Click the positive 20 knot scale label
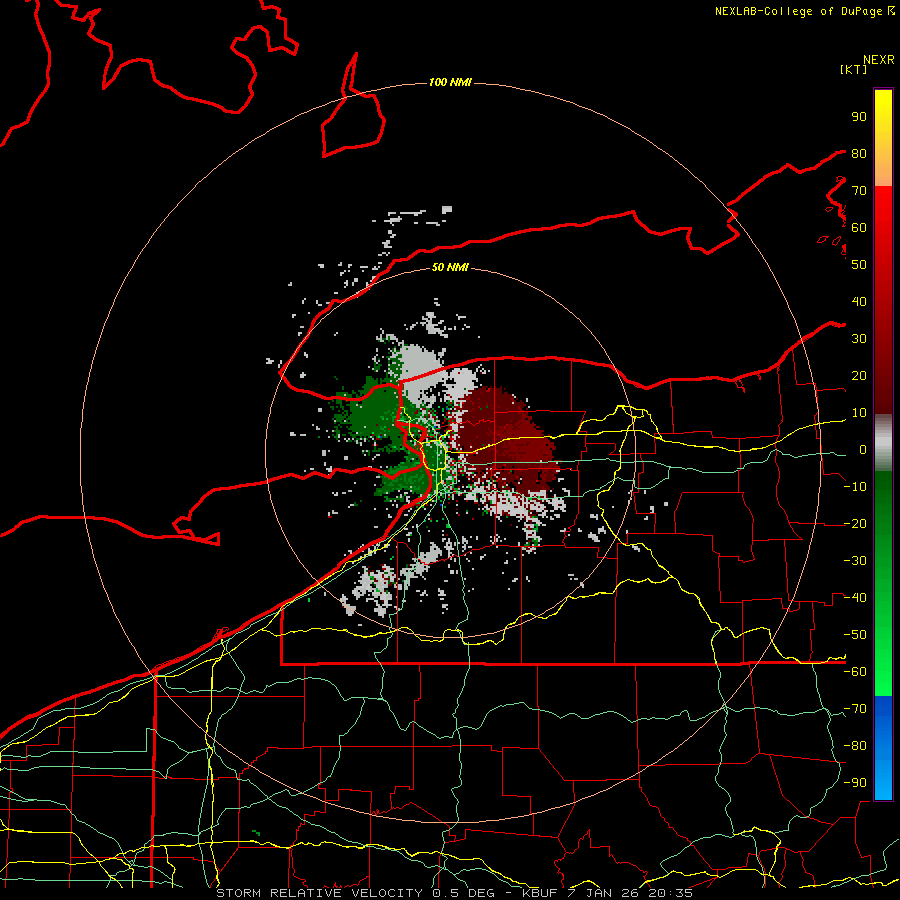 pos(859,375)
